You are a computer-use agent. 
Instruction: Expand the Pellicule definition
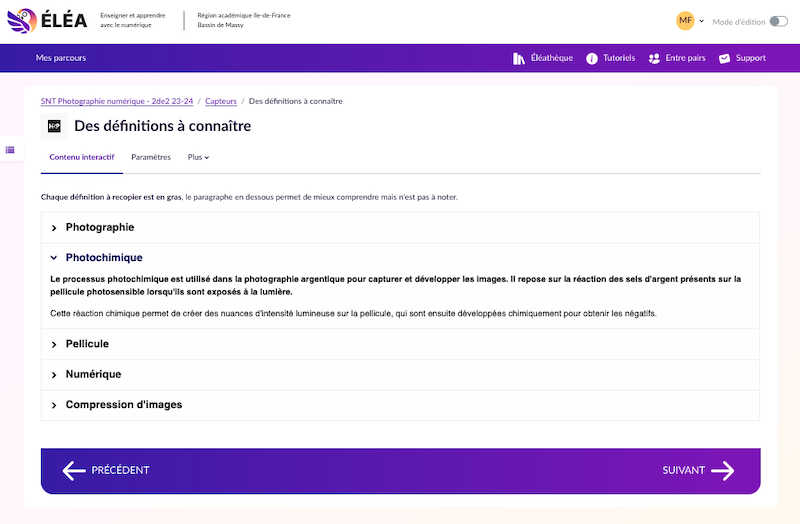tap(87, 344)
